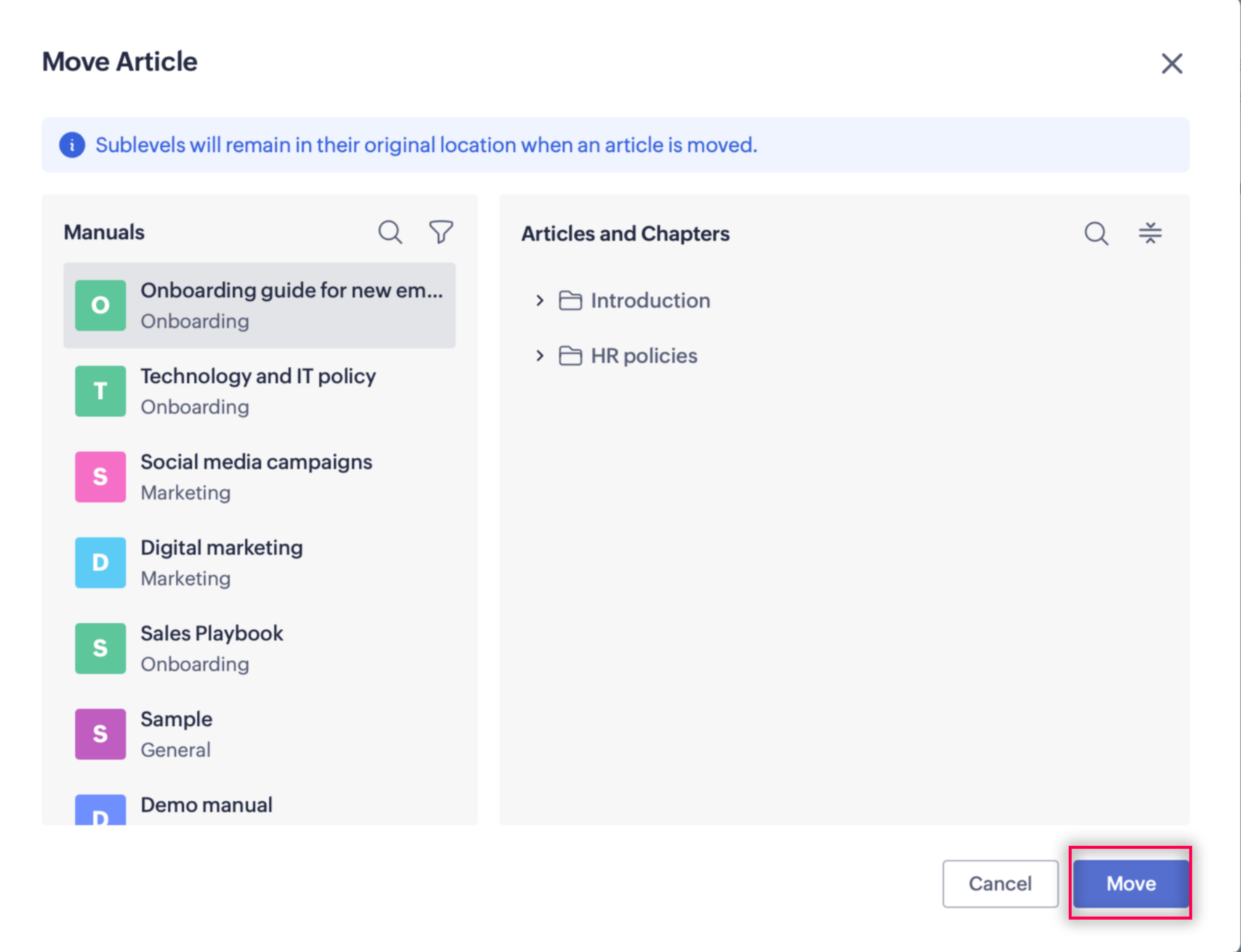This screenshot has width=1241, height=952.
Task: Click the Introduction folder icon
Action: pos(570,301)
